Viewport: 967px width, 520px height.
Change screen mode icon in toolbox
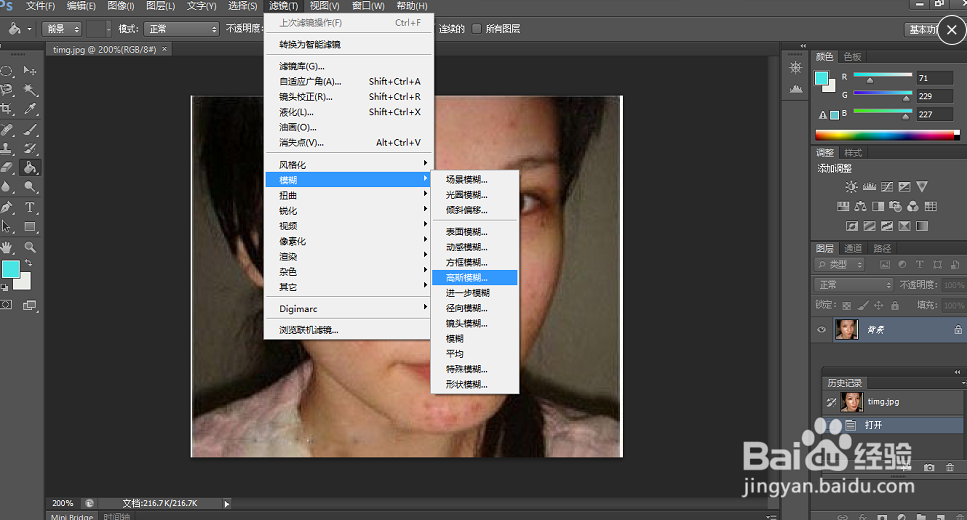pyautogui.click(x=30, y=305)
